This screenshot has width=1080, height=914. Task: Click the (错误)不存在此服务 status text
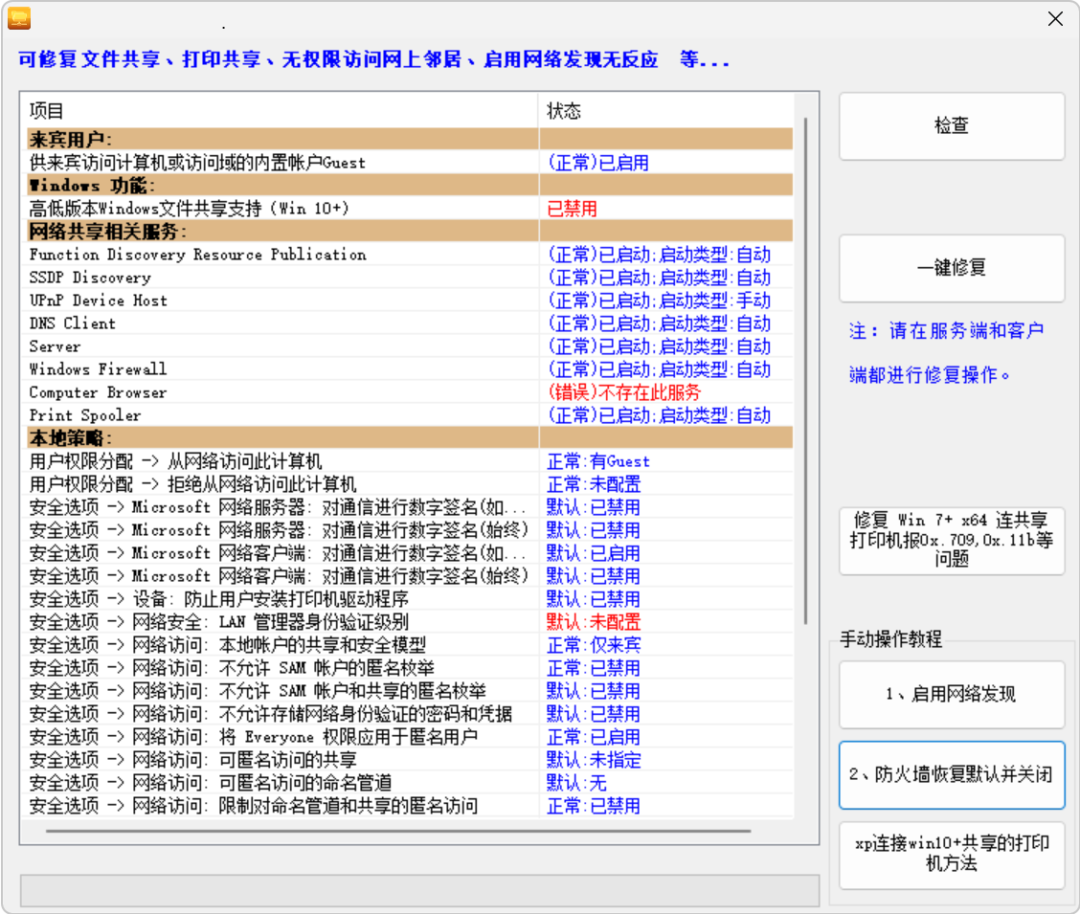(x=624, y=393)
